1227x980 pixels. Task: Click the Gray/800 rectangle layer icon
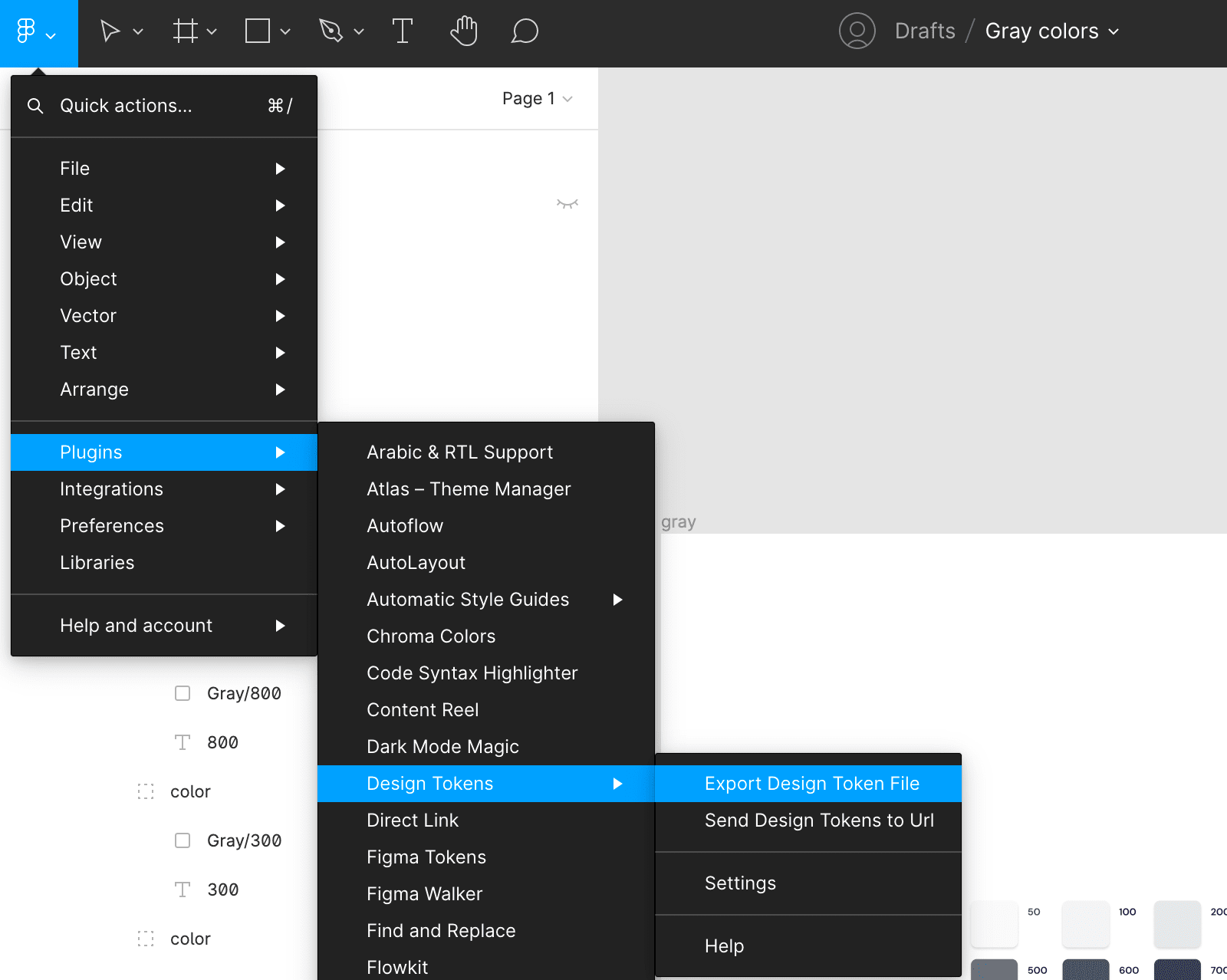[x=183, y=693]
